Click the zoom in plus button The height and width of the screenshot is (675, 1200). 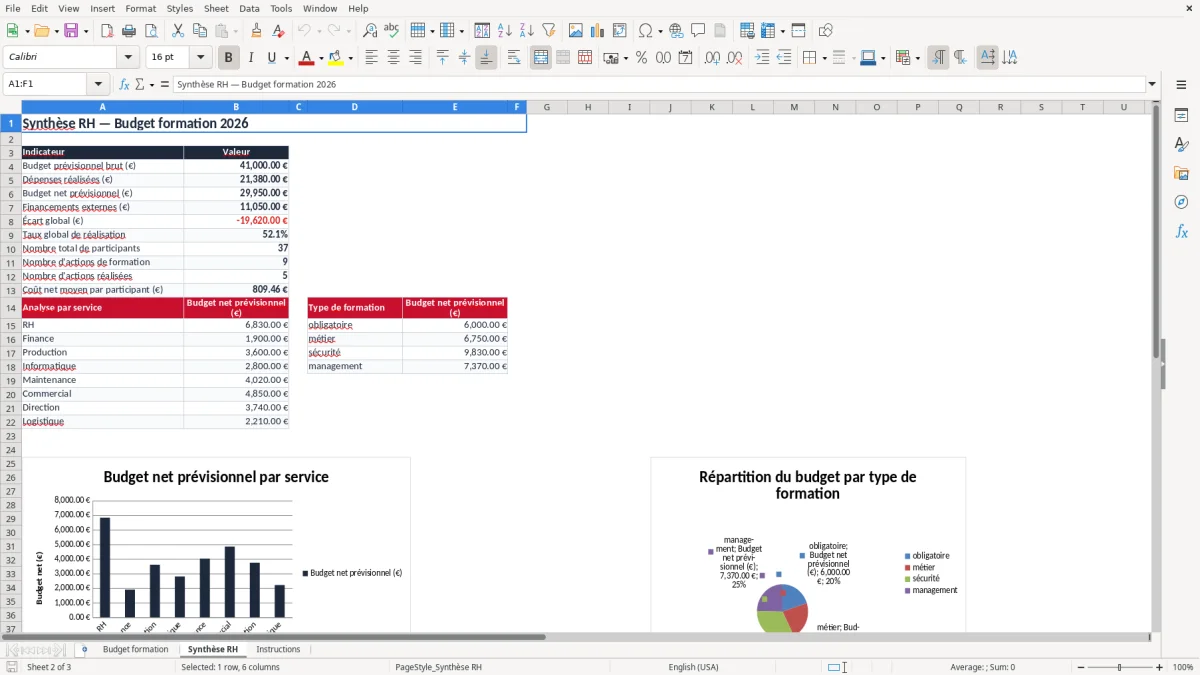pos(1160,667)
